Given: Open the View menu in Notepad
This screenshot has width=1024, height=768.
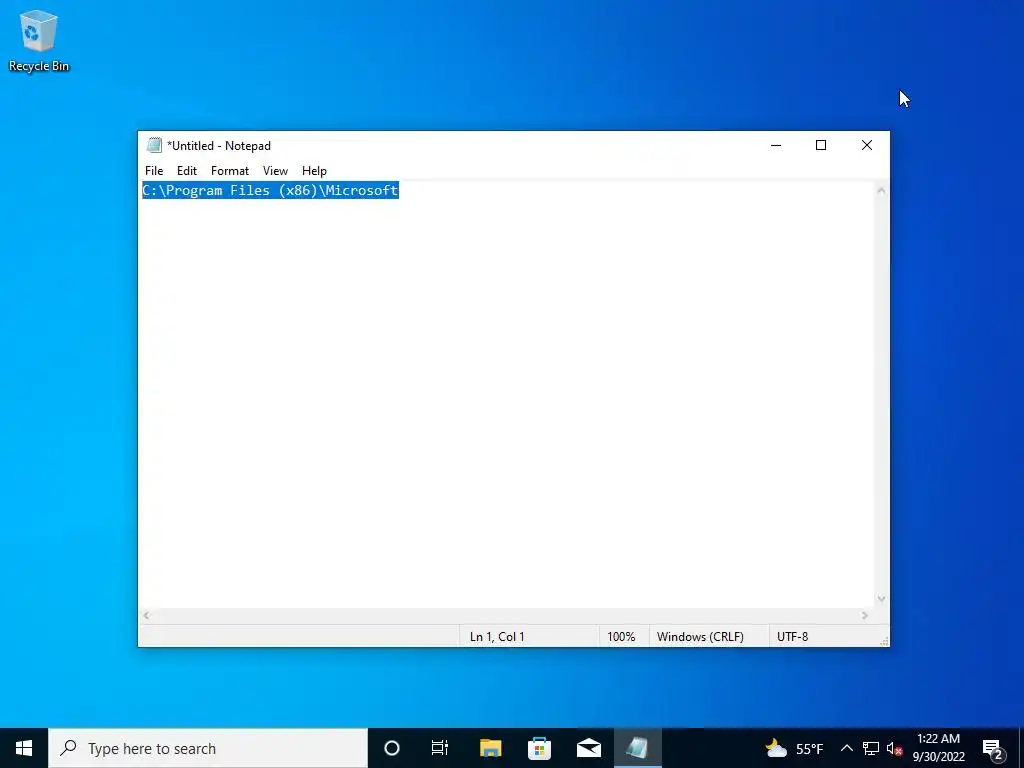Looking at the screenshot, I should [x=275, y=170].
